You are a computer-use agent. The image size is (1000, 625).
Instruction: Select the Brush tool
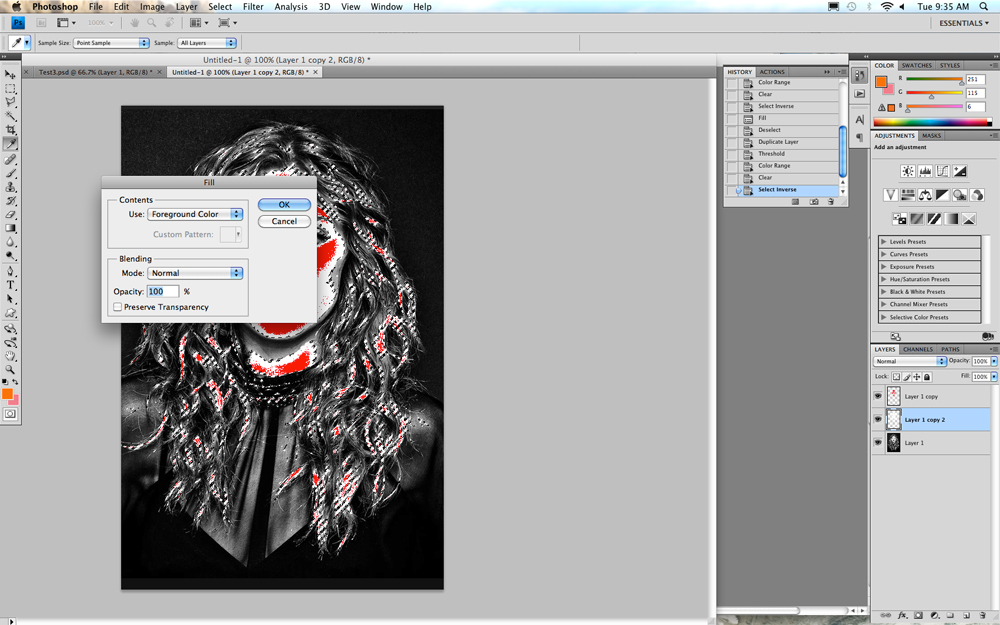tap(10, 173)
